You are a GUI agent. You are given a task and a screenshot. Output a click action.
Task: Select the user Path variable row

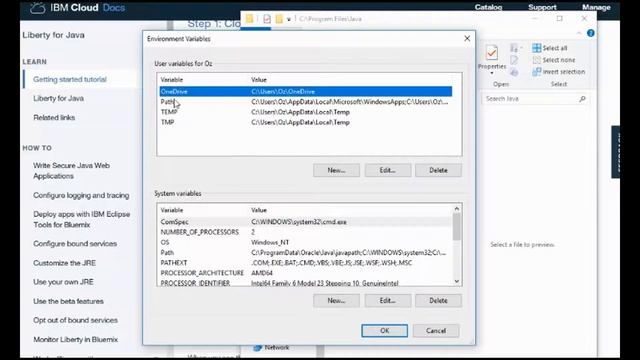pyautogui.click(x=305, y=102)
